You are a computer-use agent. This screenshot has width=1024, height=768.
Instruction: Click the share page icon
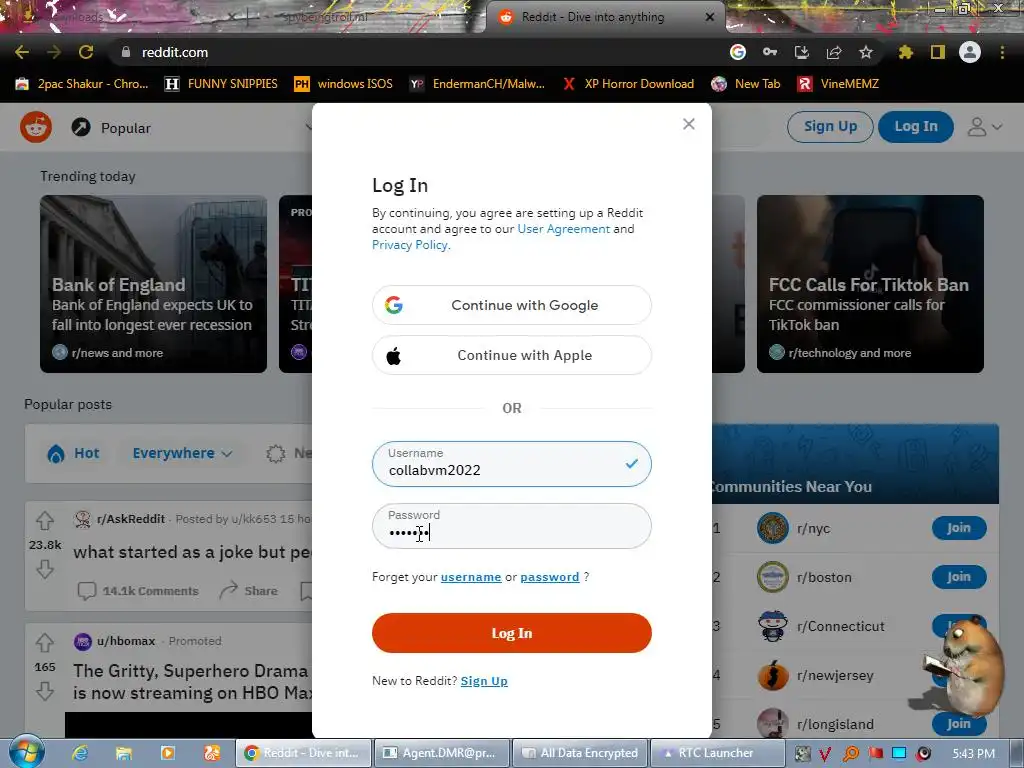click(834, 52)
